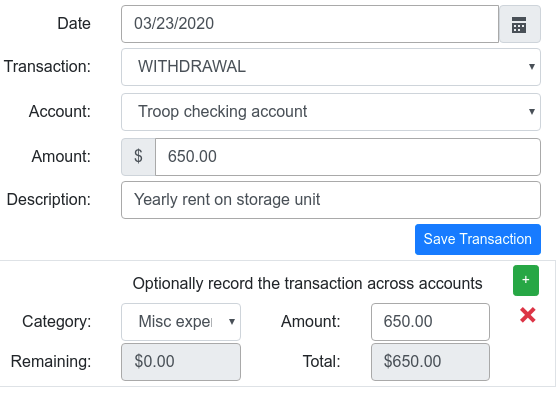Click the split Amount field beside Category
560x393 pixels.
430,322
